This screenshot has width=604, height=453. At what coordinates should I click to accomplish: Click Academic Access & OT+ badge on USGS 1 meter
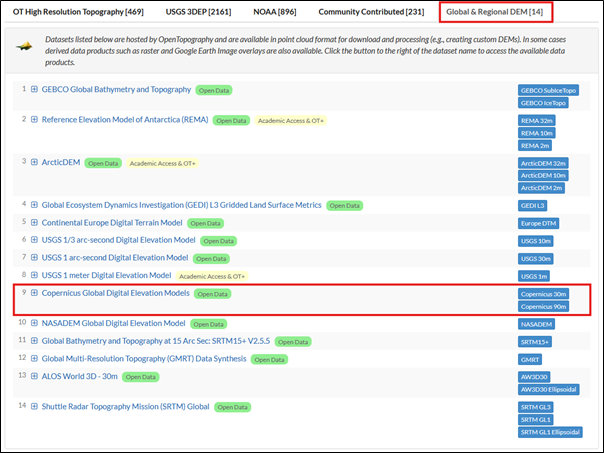212,277
